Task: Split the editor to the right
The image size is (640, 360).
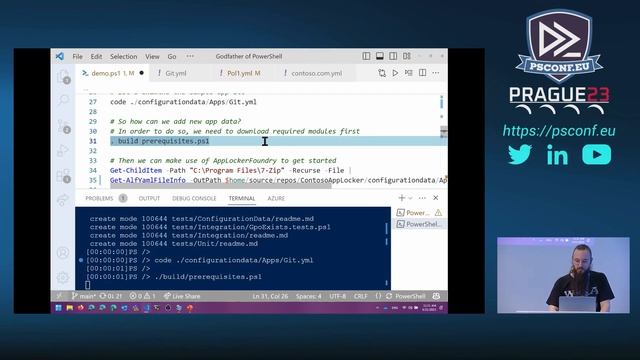Action: 422,73
